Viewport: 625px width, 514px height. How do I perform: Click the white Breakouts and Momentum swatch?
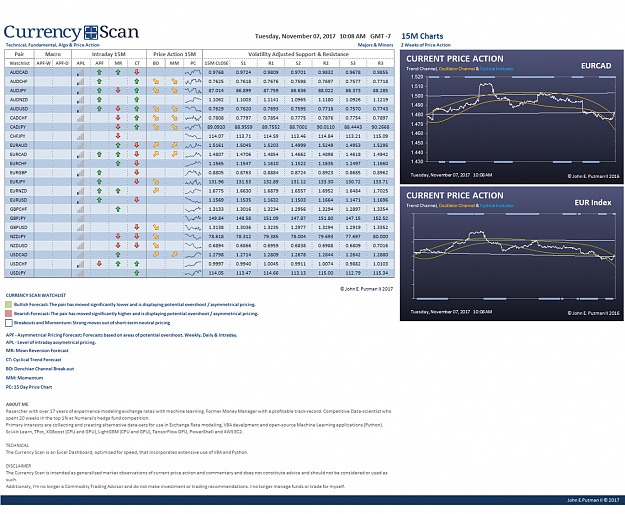pos(9,323)
